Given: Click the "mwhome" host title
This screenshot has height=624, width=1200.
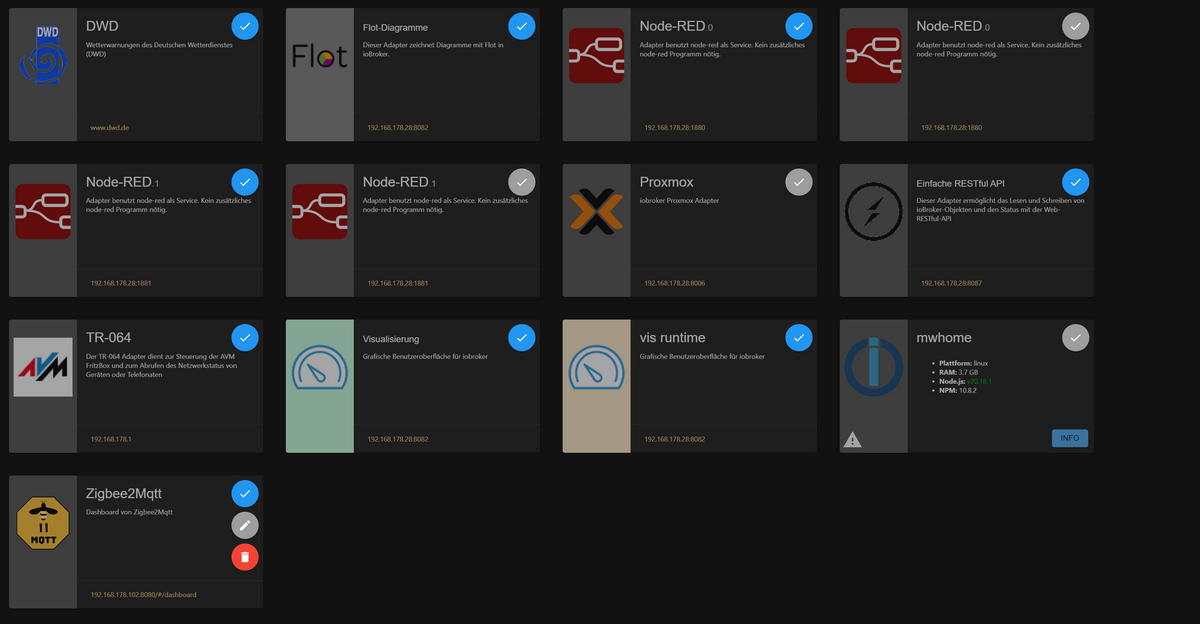Looking at the screenshot, I should tap(944, 338).
